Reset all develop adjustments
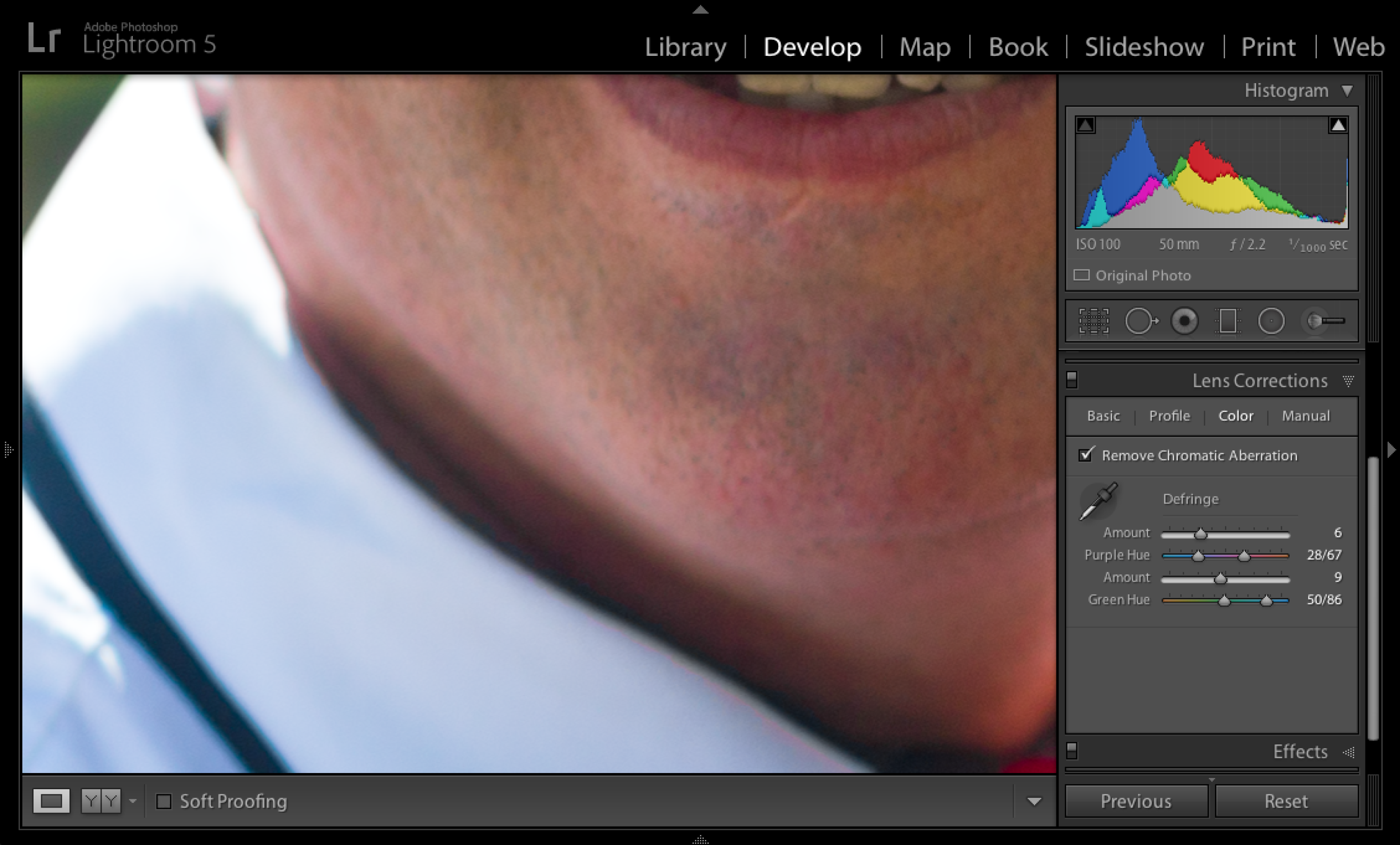Image resolution: width=1400 pixels, height=845 pixels. (1287, 801)
